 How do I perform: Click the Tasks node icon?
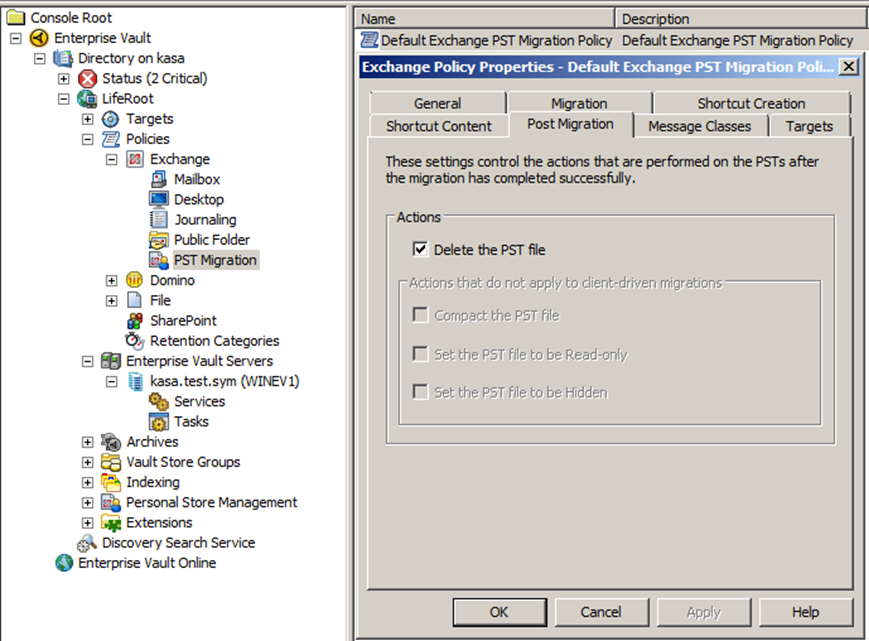pyautogui.click(x=159, y=422)
